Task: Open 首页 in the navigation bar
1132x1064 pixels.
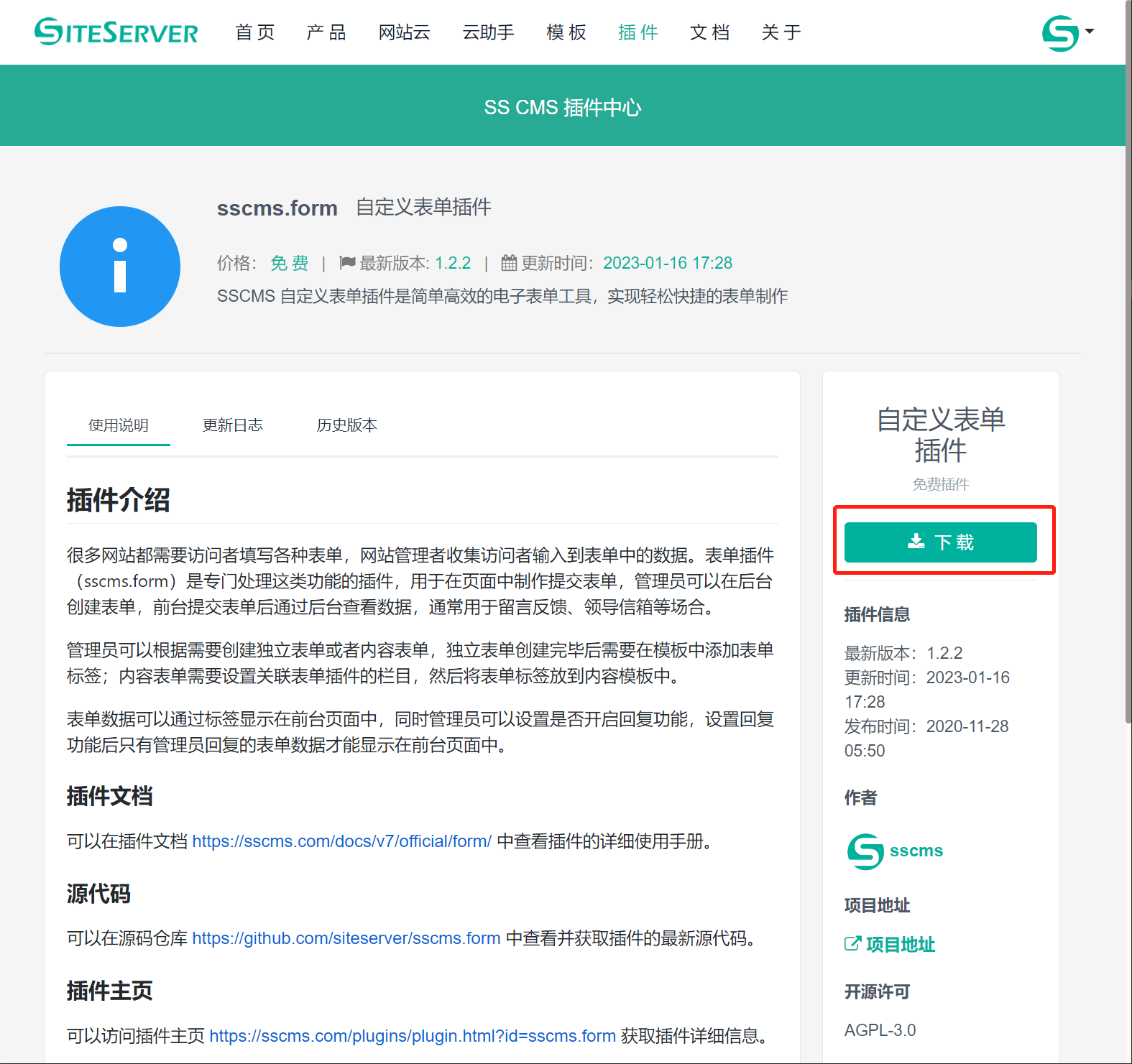Action: 255,32
